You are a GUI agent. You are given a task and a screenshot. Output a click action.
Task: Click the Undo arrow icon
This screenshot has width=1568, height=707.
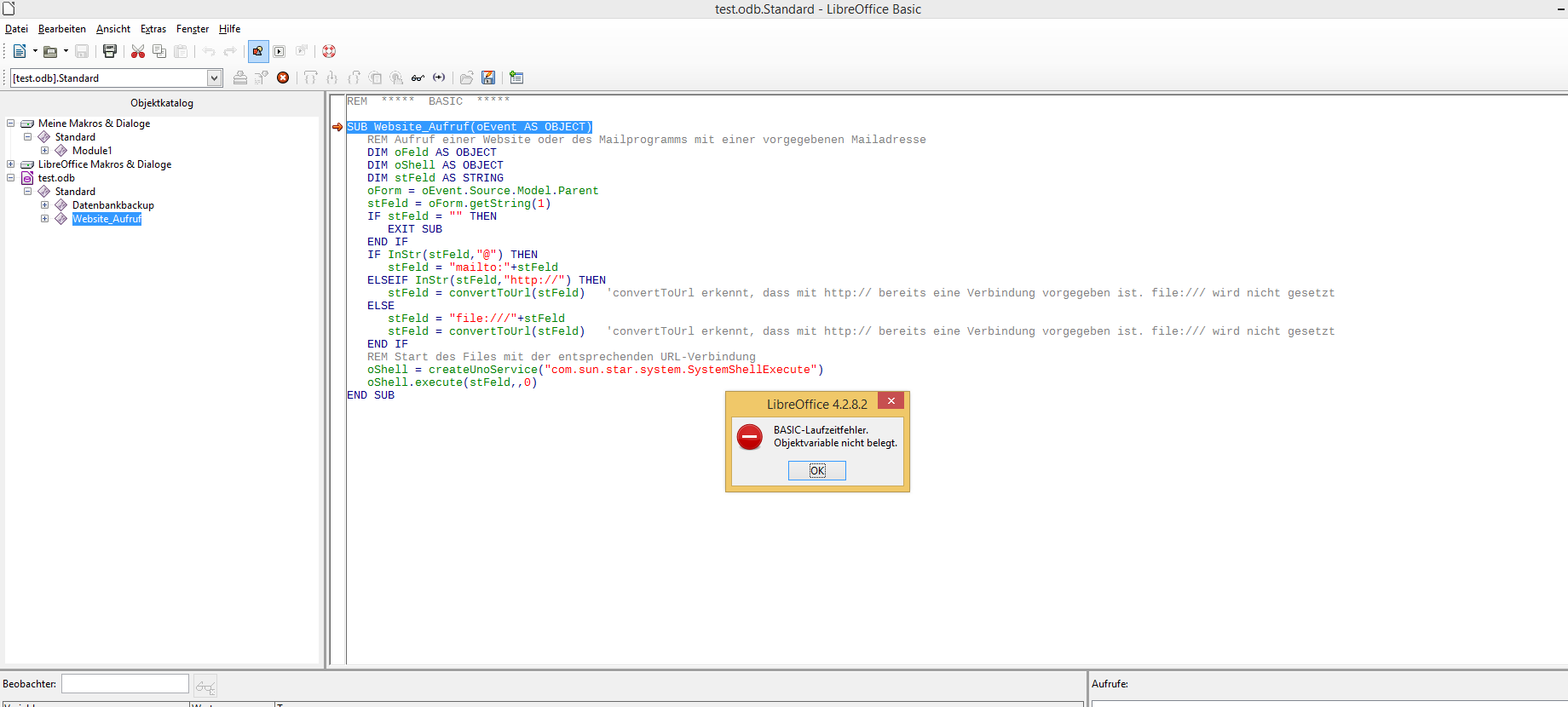(209, 51)
